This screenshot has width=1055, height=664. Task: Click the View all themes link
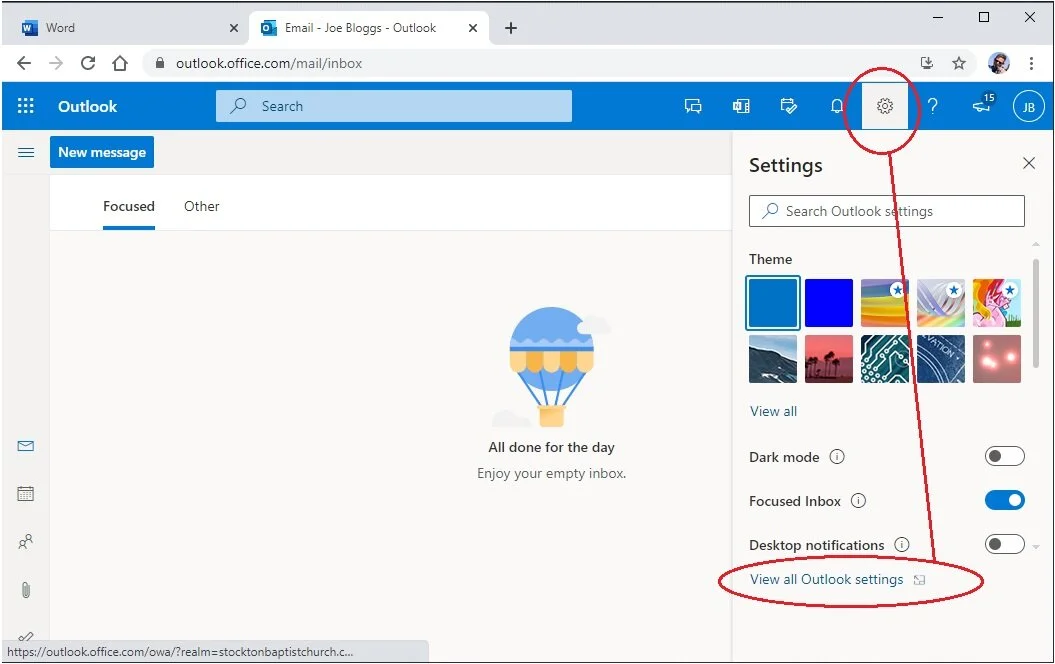(x=773, y=411)
